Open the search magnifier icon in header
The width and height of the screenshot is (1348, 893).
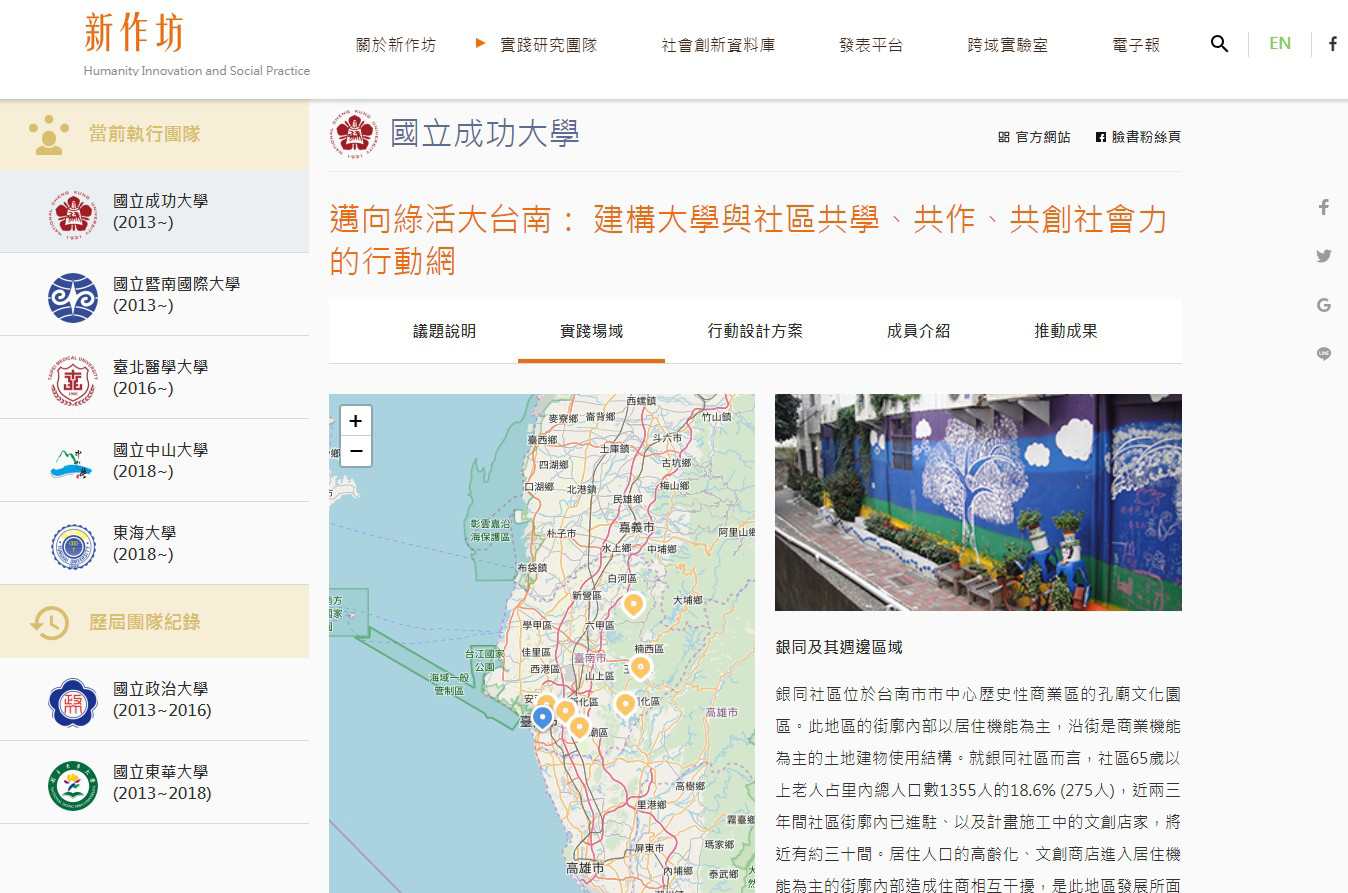(1219, 44)
